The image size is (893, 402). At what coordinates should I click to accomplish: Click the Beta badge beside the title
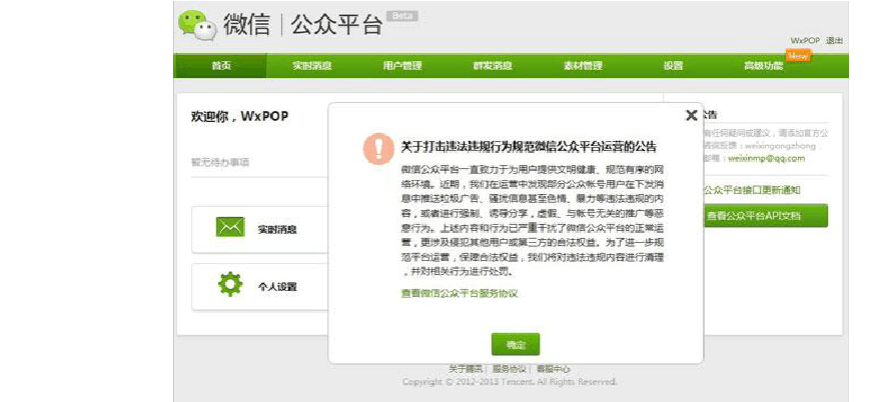402,16
